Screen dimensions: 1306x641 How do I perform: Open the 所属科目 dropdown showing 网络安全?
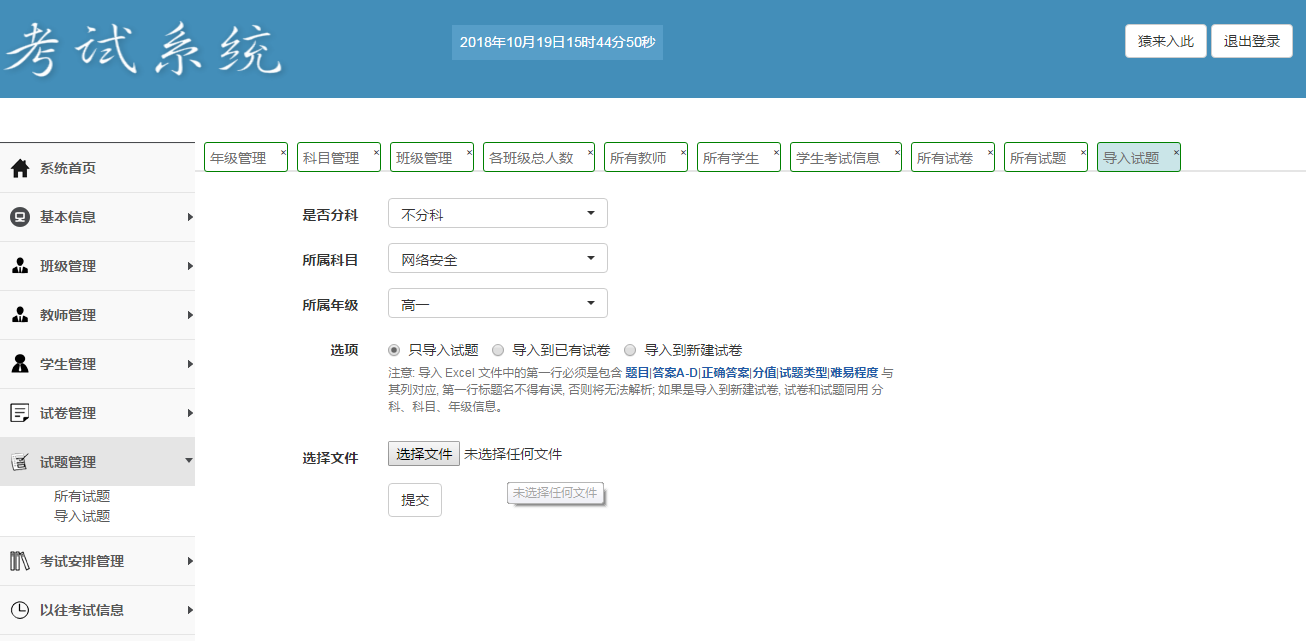point(497,259)
